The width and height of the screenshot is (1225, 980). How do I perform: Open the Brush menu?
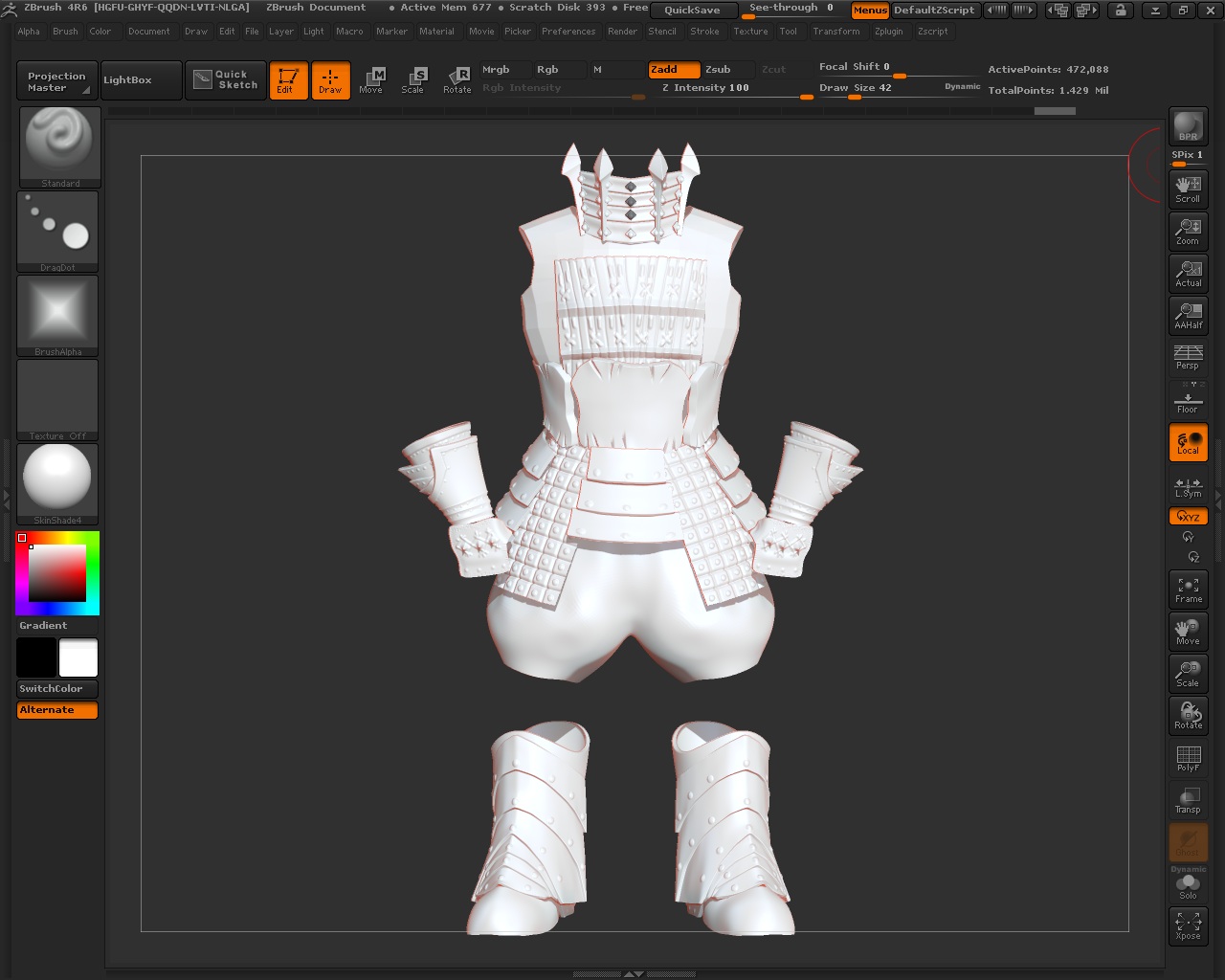(x=65, y=32)
